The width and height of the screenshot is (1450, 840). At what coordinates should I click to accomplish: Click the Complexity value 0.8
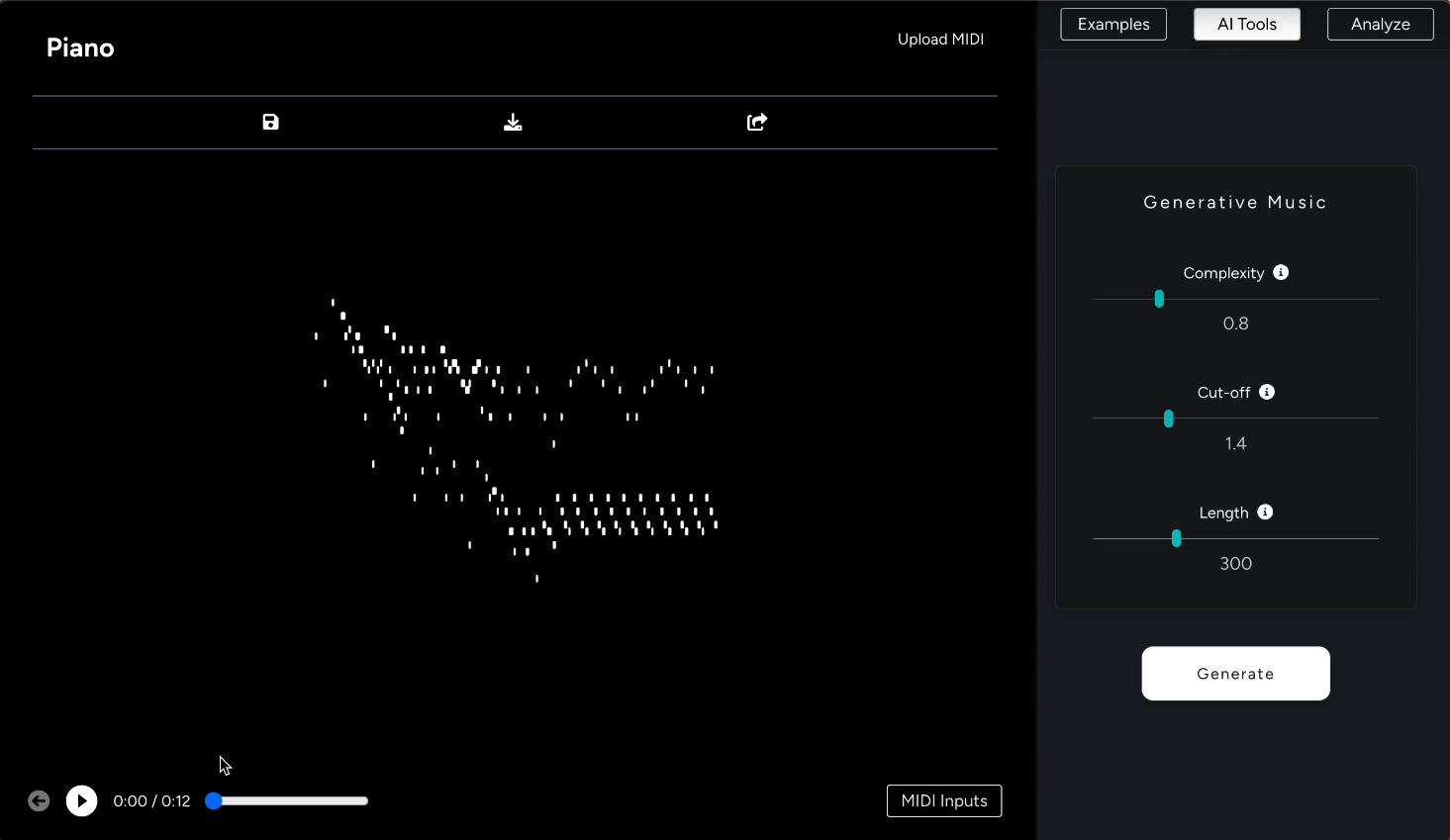click(x=1235, y=324)
